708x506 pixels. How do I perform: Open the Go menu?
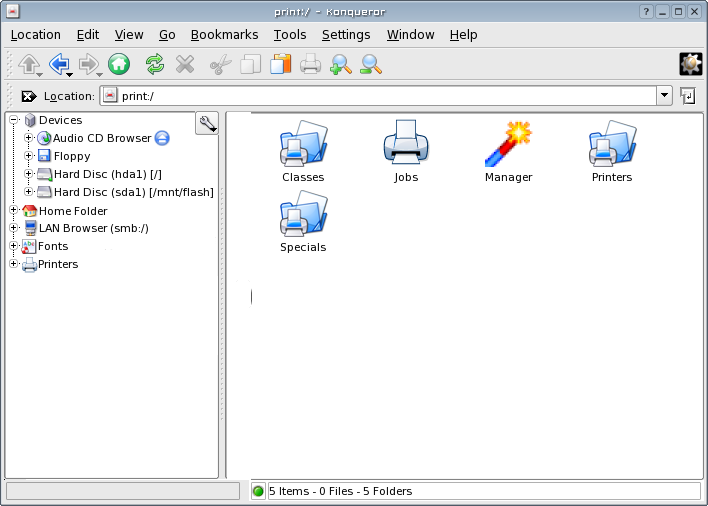(x=167, y=35)
